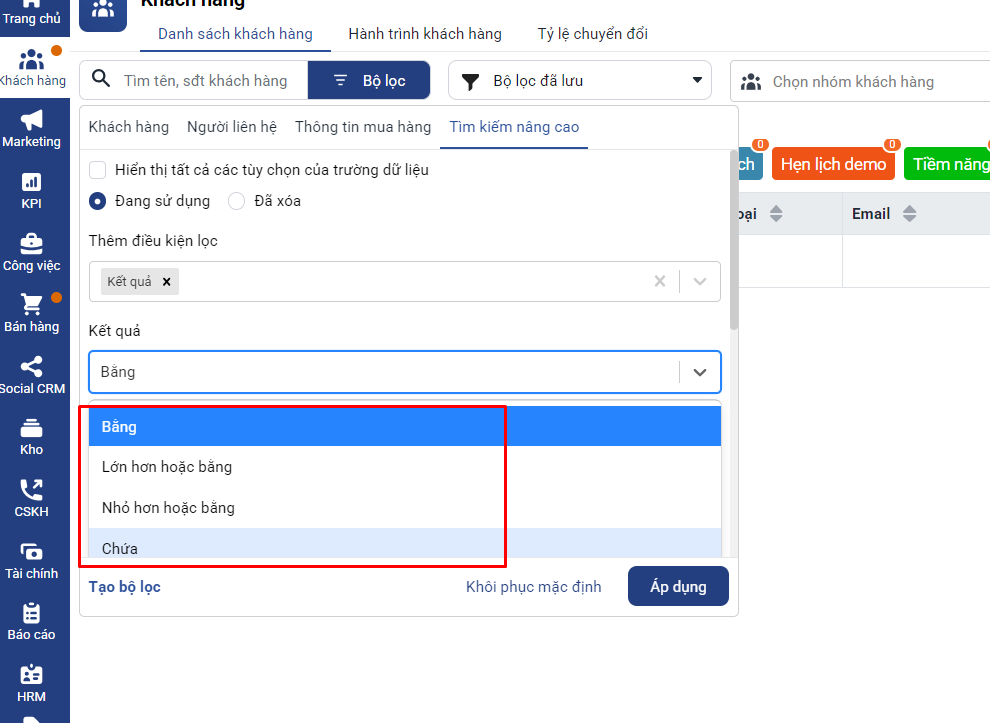Pick 'Chứa' from the operator list
The image size is (990, 723).
click(x=120, y=548)
